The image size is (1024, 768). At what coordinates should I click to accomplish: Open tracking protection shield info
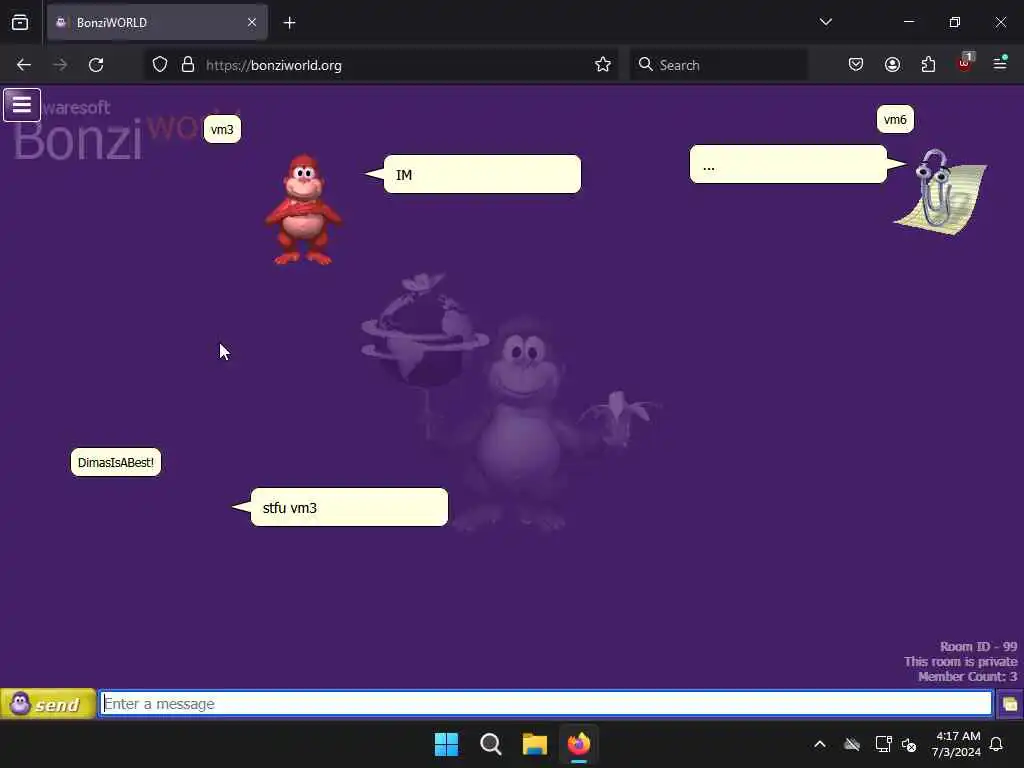[160, 65]
